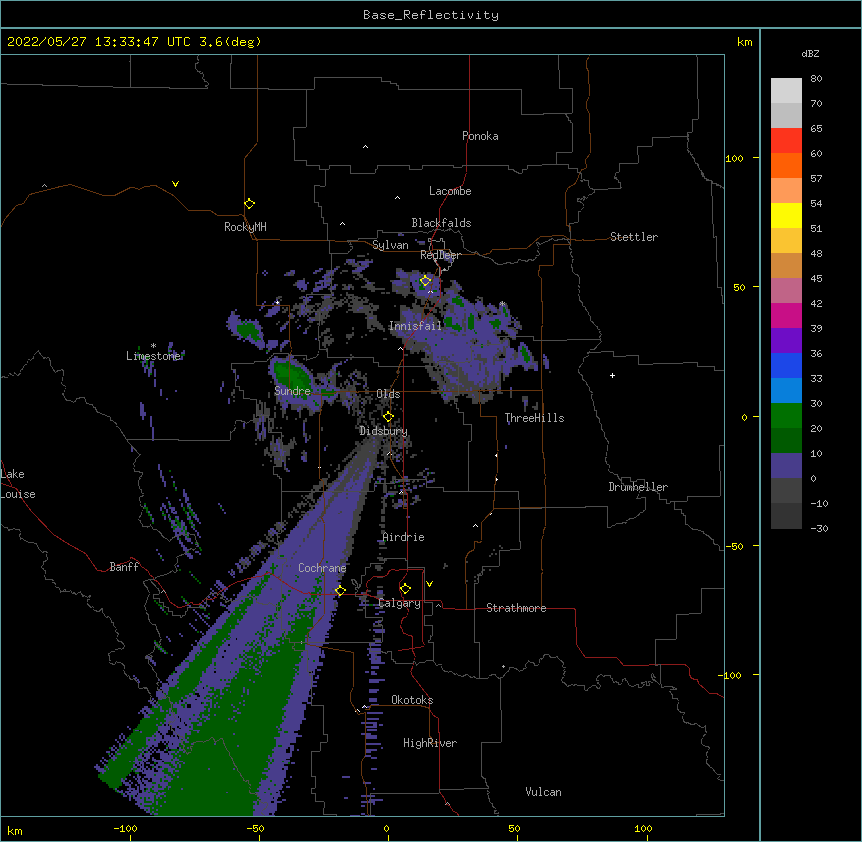862x842 pixels.
Task: Click the RedDeer label
Action: (440, 255)
